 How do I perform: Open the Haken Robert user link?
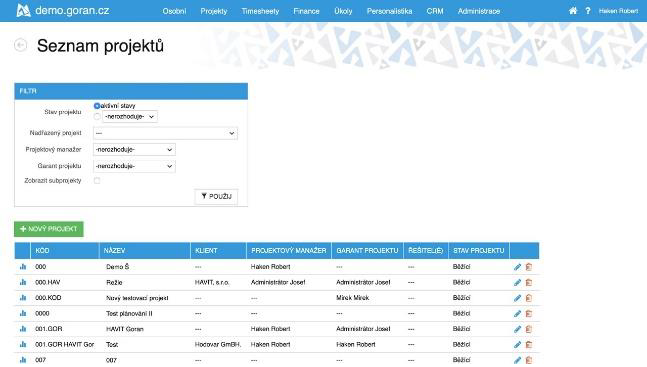(x=618, y=11)
